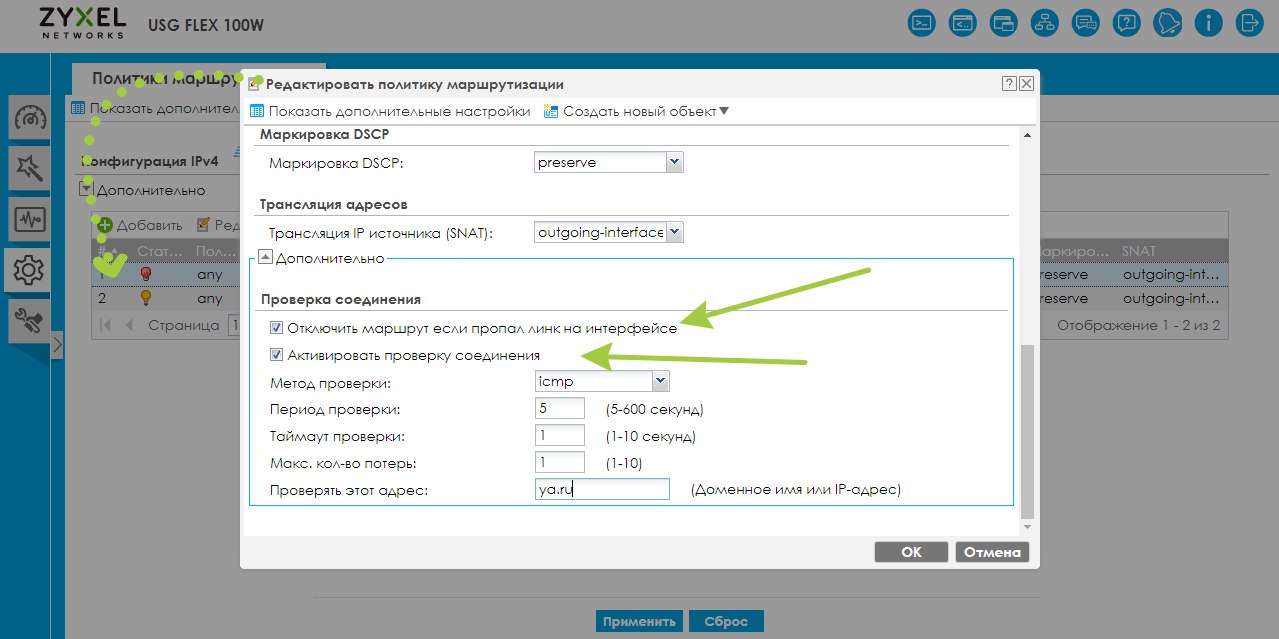Open the object reference windows icon
The height and width of the screenshot is (639, 1279).
tap(1004, 21)
